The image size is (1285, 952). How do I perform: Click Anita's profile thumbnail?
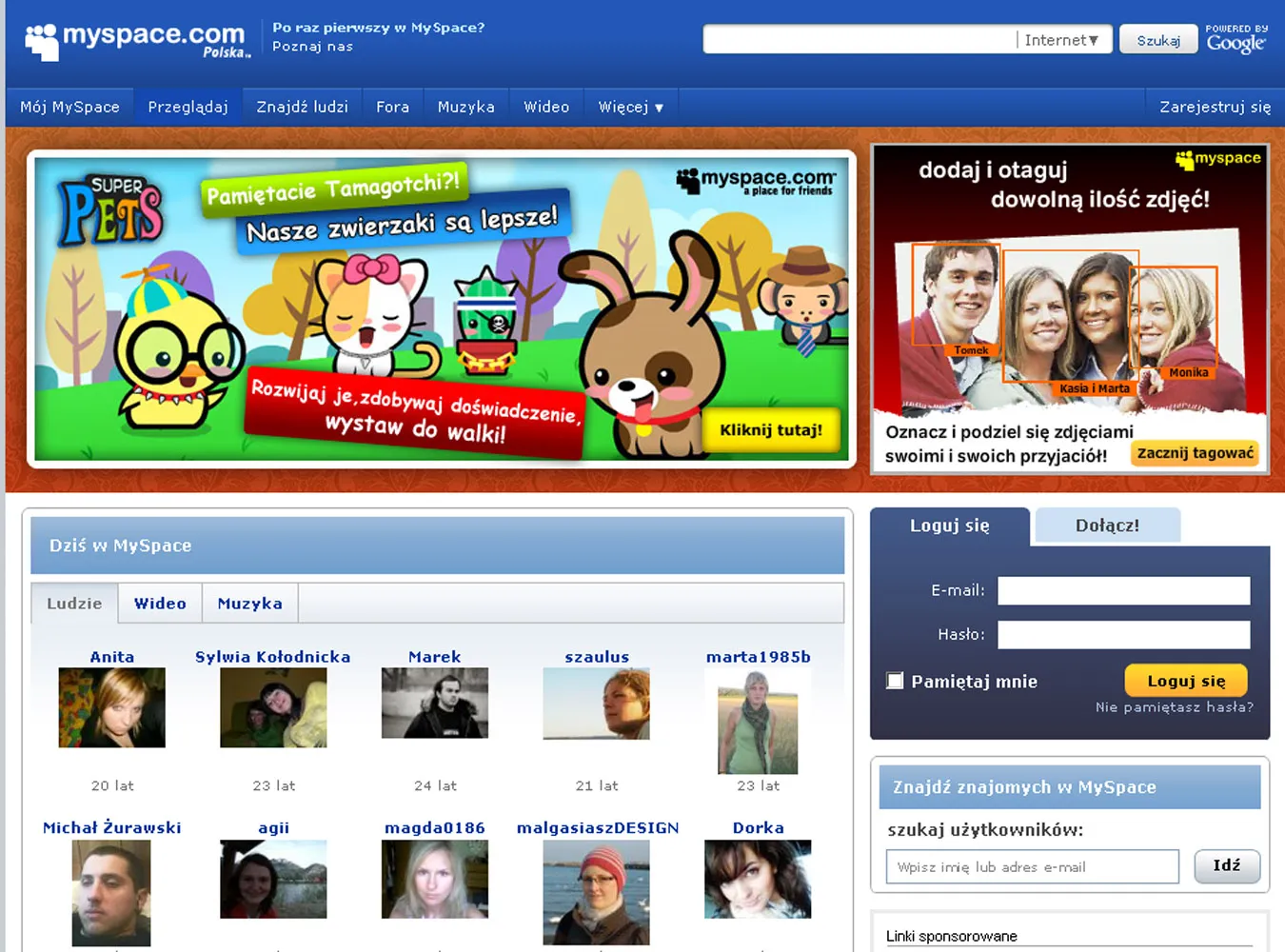point(111,708)
